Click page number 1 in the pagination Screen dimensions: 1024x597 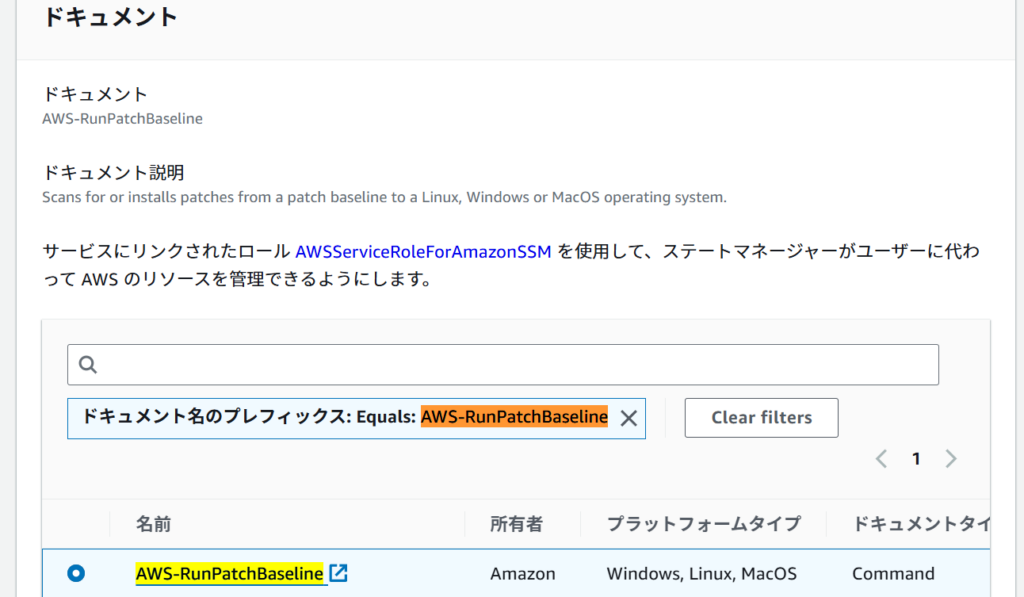point(916,459)
